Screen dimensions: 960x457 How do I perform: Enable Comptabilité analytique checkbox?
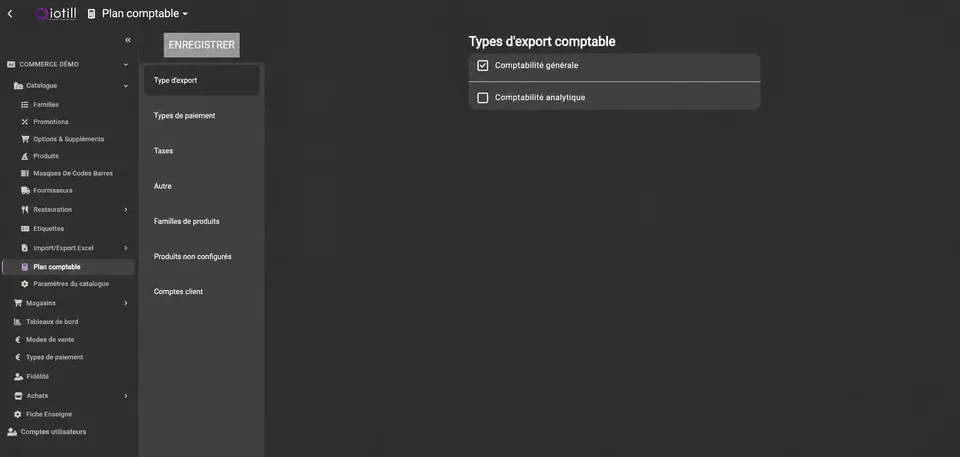(x=482, y=97)
